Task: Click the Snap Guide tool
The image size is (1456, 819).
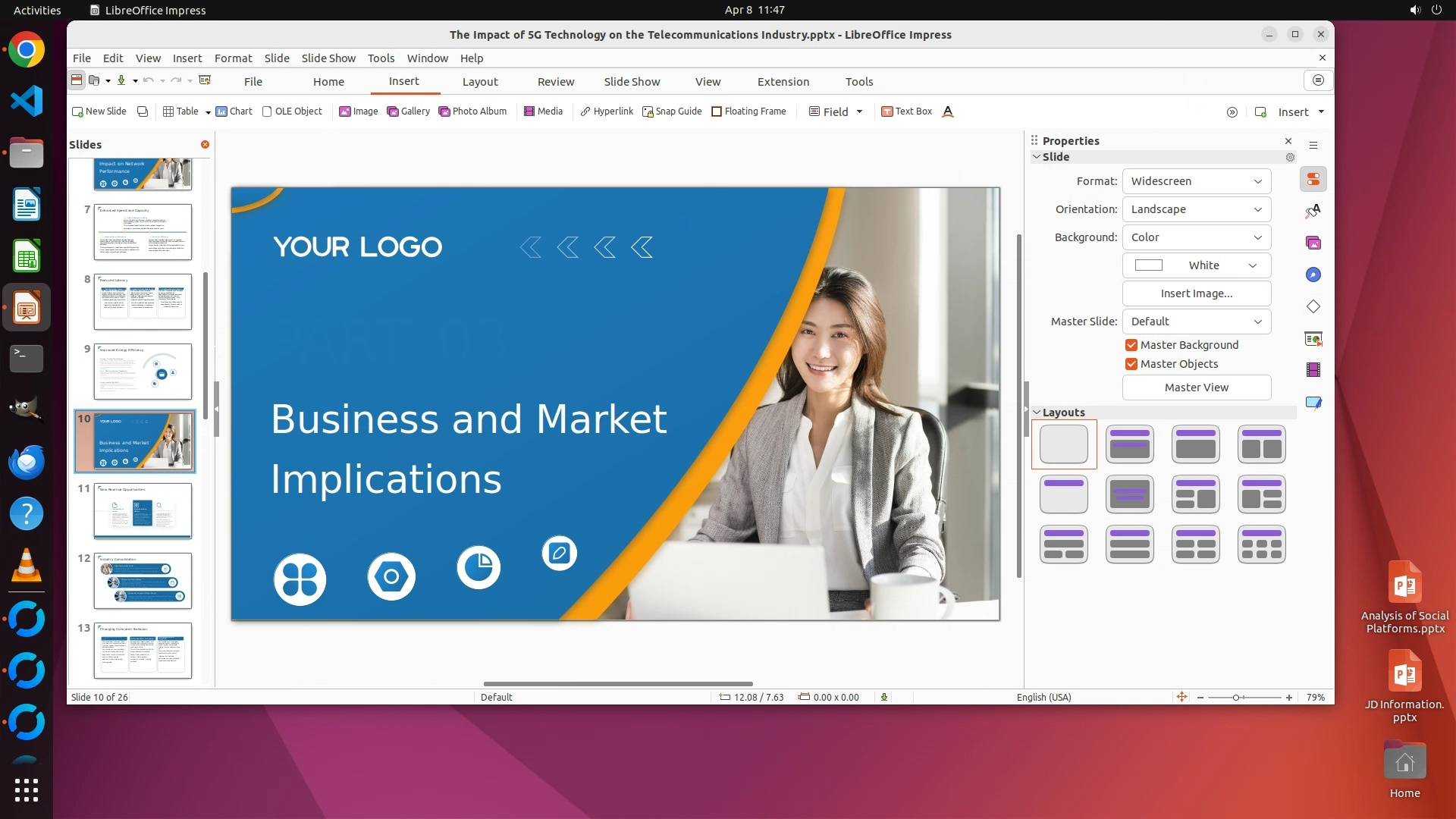Action: [672, 111]
